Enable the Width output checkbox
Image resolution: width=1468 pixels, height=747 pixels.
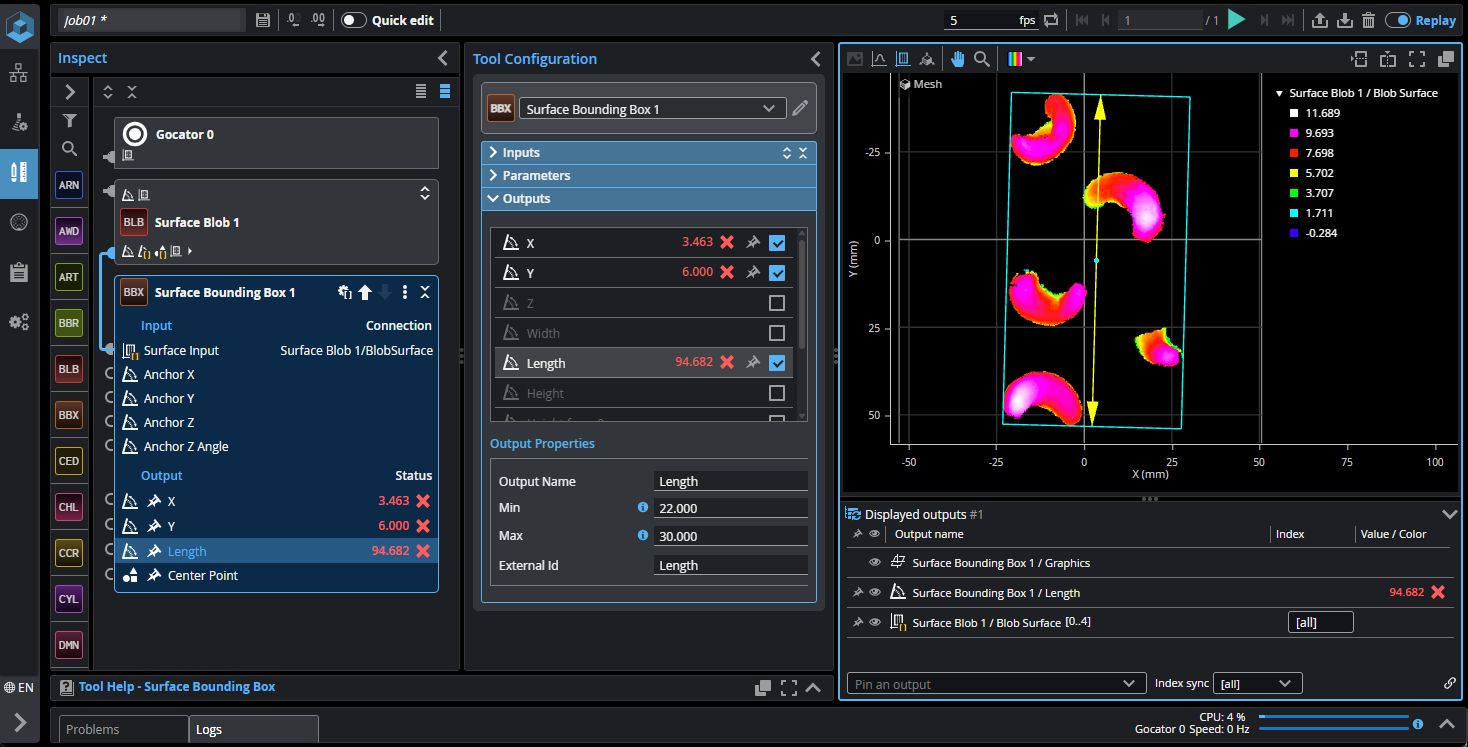point(777,333)
